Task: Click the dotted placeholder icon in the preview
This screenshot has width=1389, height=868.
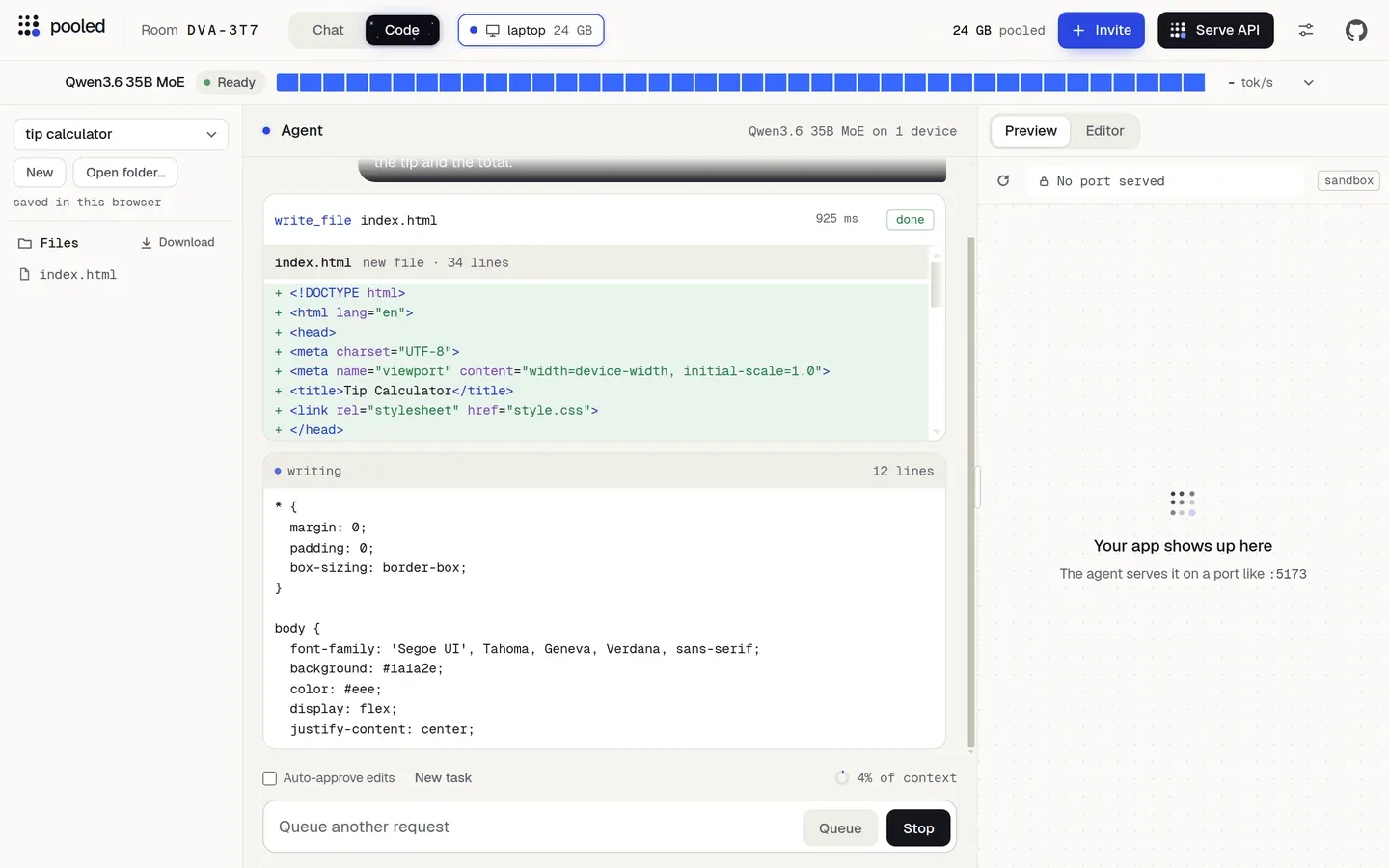Action: pos(1183,502)
